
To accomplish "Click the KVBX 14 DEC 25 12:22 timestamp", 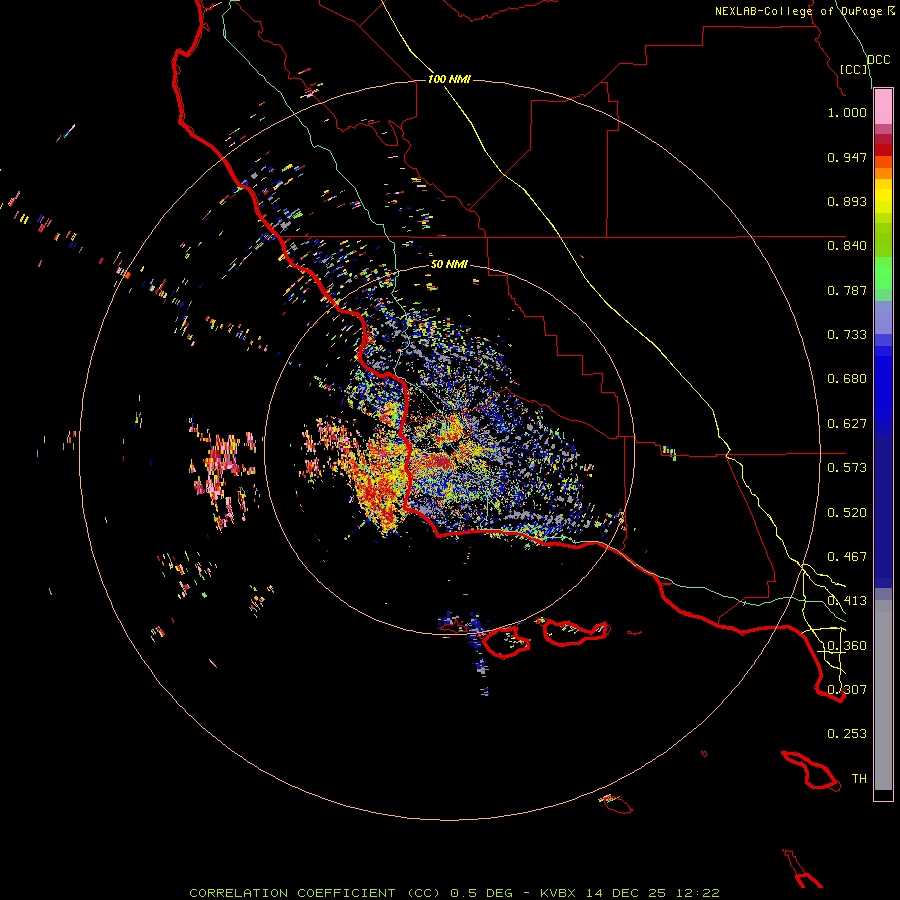I will (630, 893).
